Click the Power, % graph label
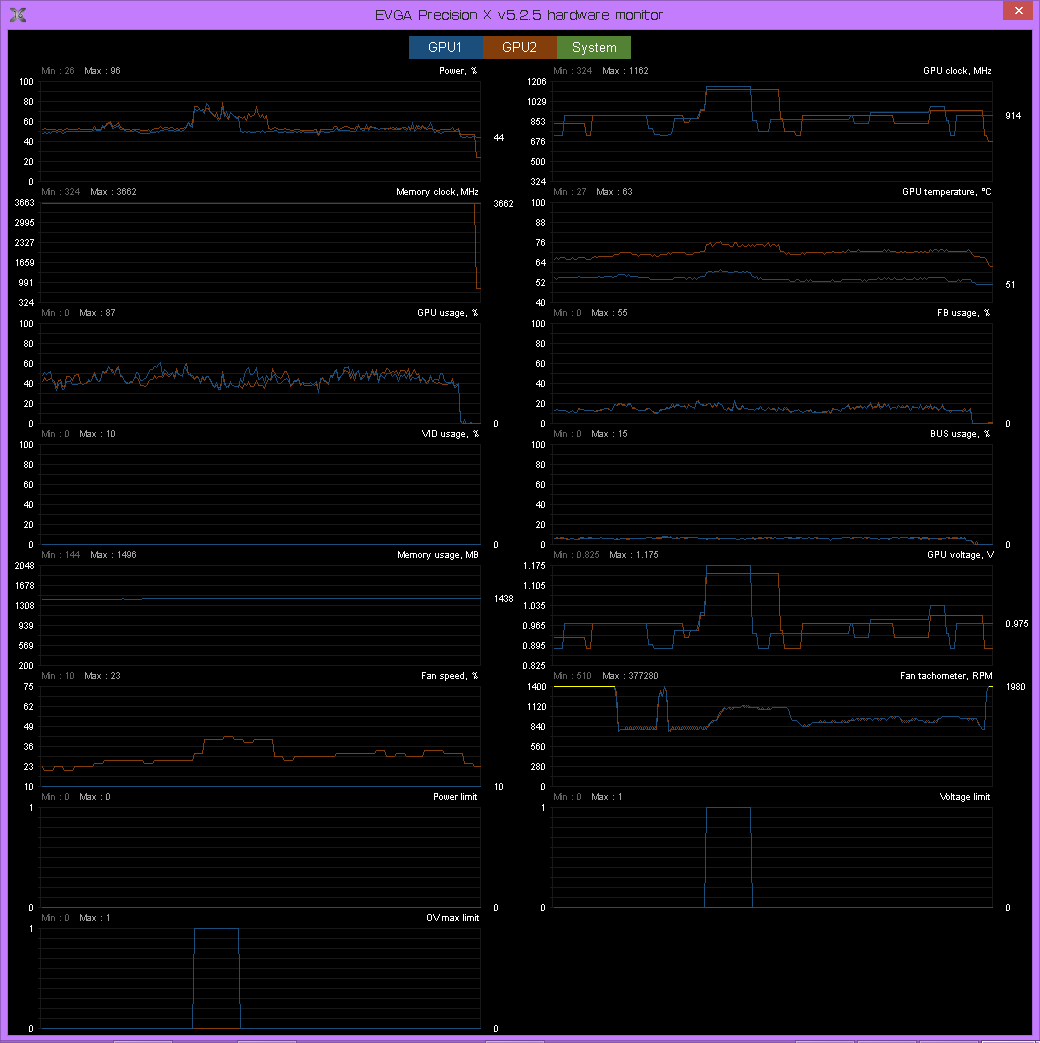The image size is (1040, 1043). pyautogui.click(x=458, y=71)
